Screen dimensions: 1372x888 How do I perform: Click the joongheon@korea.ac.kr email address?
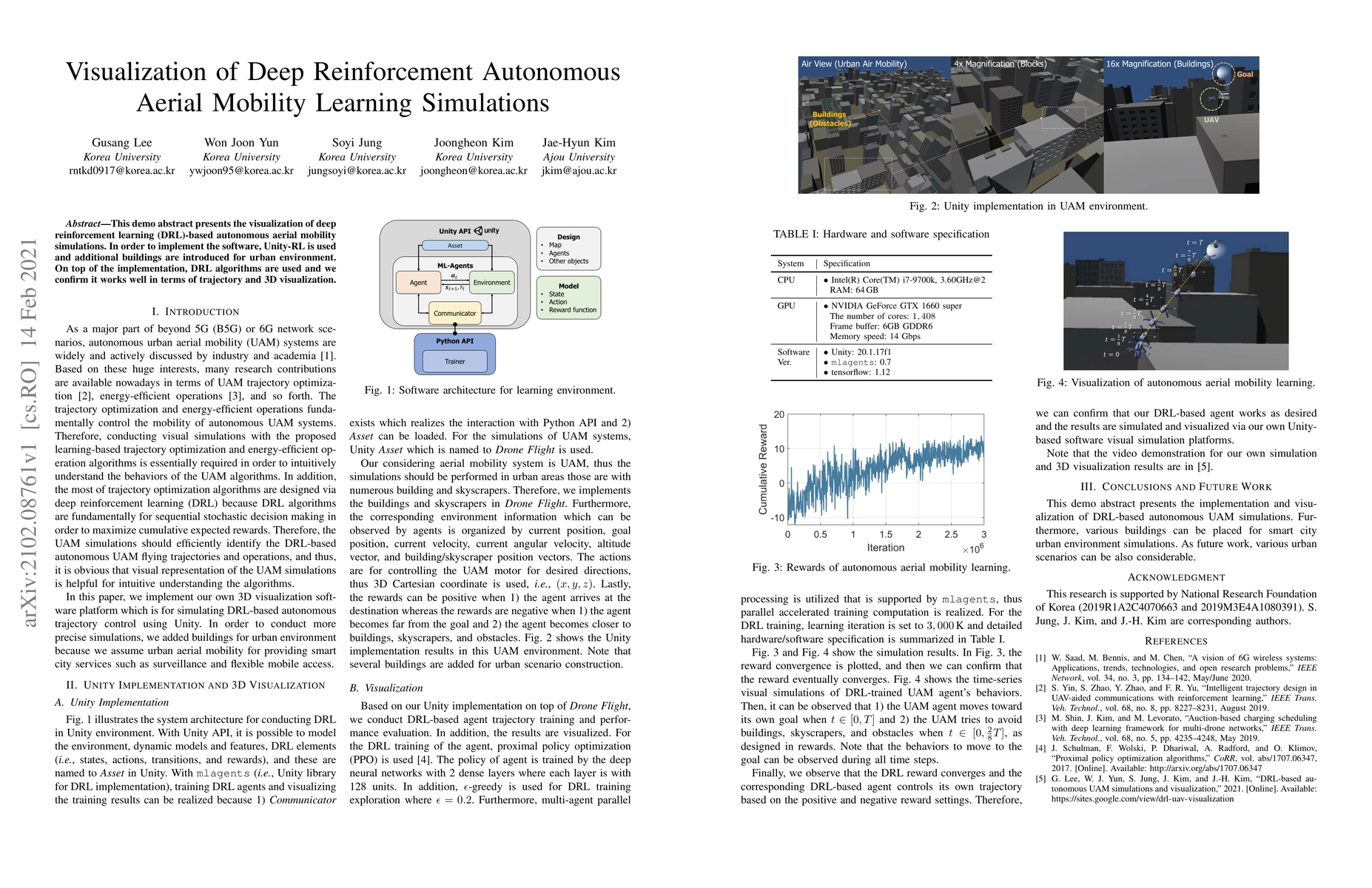click(x=474, y=171)
